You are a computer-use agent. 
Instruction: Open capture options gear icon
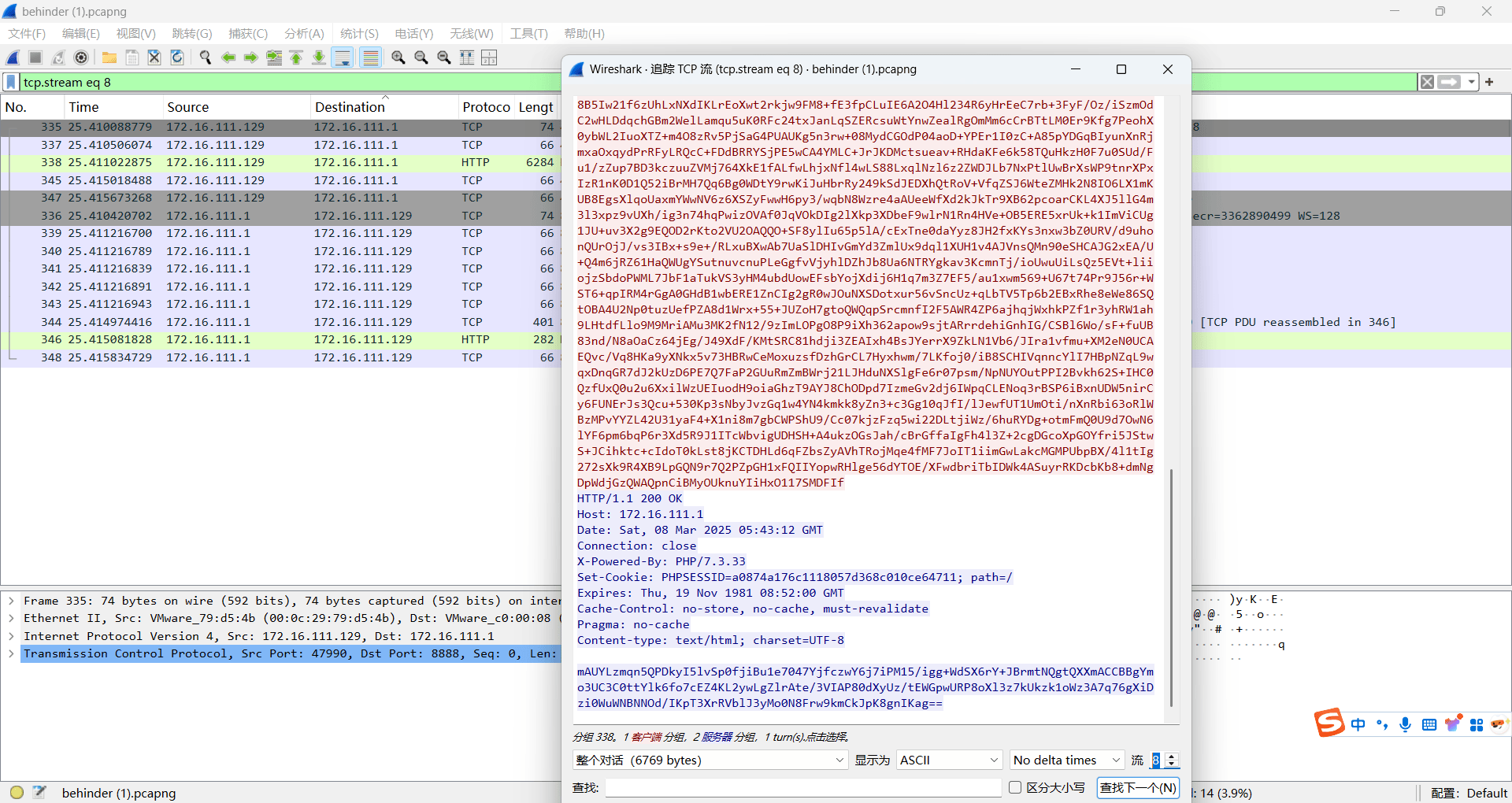click(81, 57)
